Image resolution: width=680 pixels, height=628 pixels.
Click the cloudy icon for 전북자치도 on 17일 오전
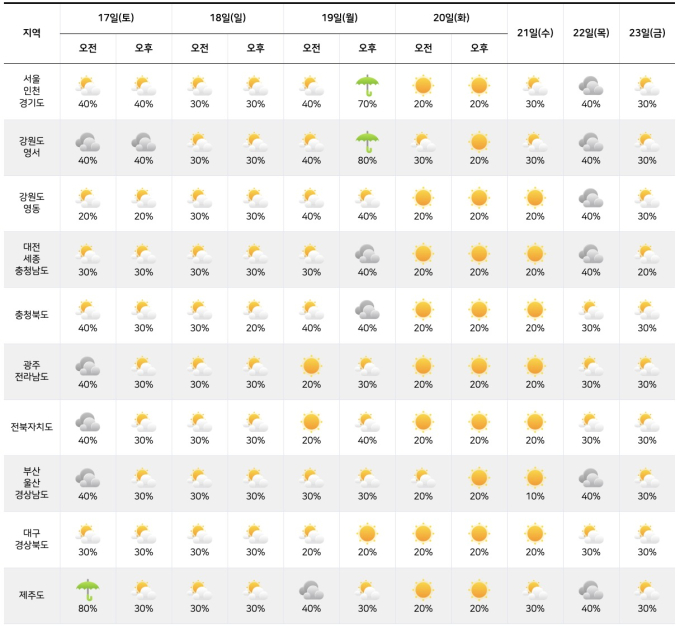click(x=88, y=422)
